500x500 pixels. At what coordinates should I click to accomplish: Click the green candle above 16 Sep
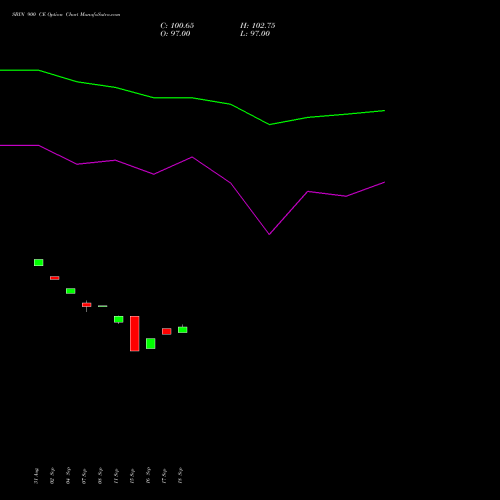point(151,344)
